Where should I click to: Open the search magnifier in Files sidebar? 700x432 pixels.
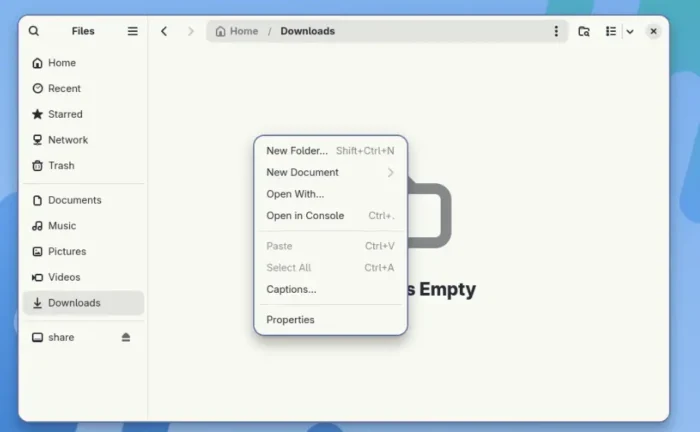33,31
